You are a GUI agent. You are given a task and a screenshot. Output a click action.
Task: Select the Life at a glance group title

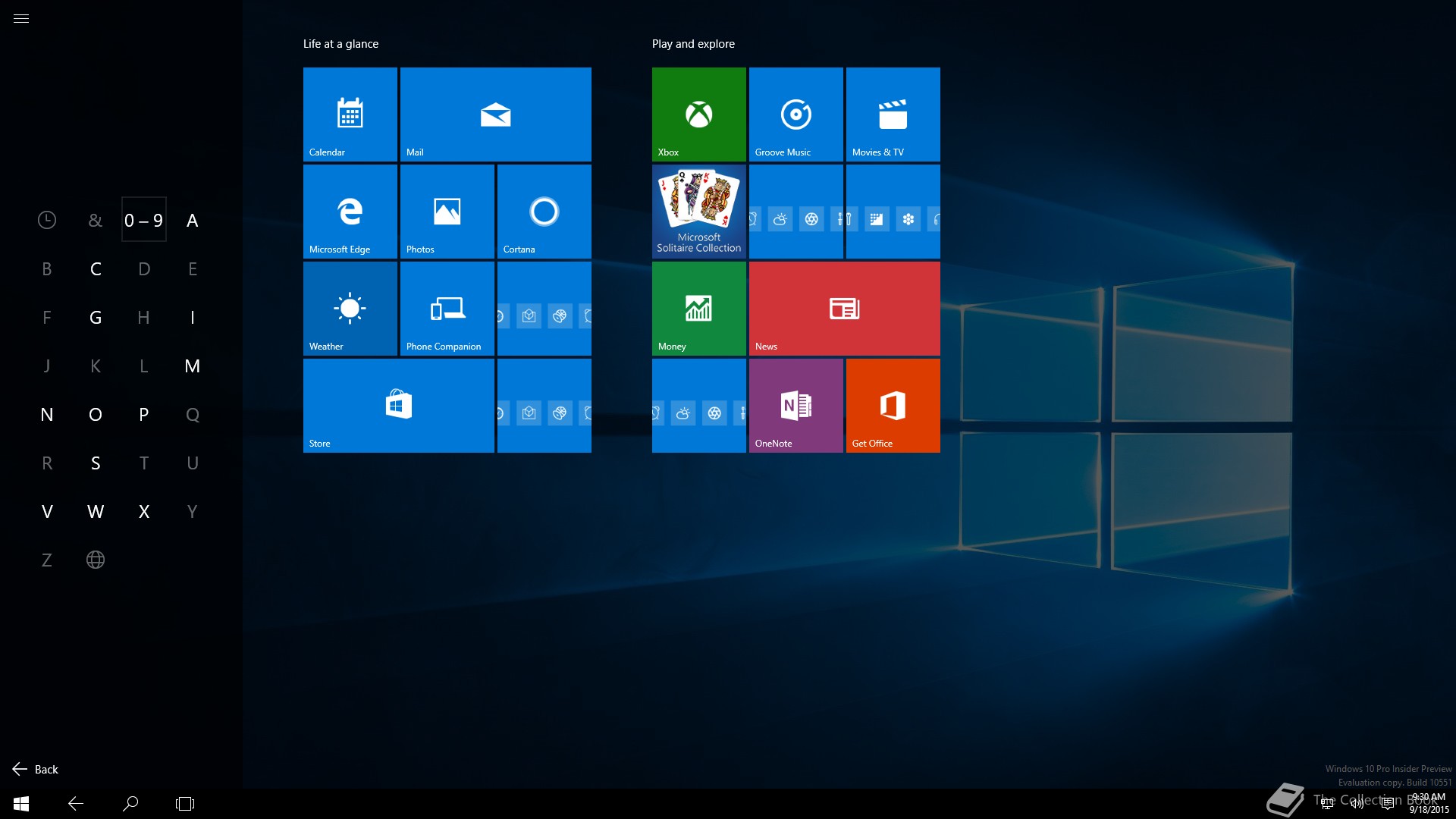coord(340,44)
